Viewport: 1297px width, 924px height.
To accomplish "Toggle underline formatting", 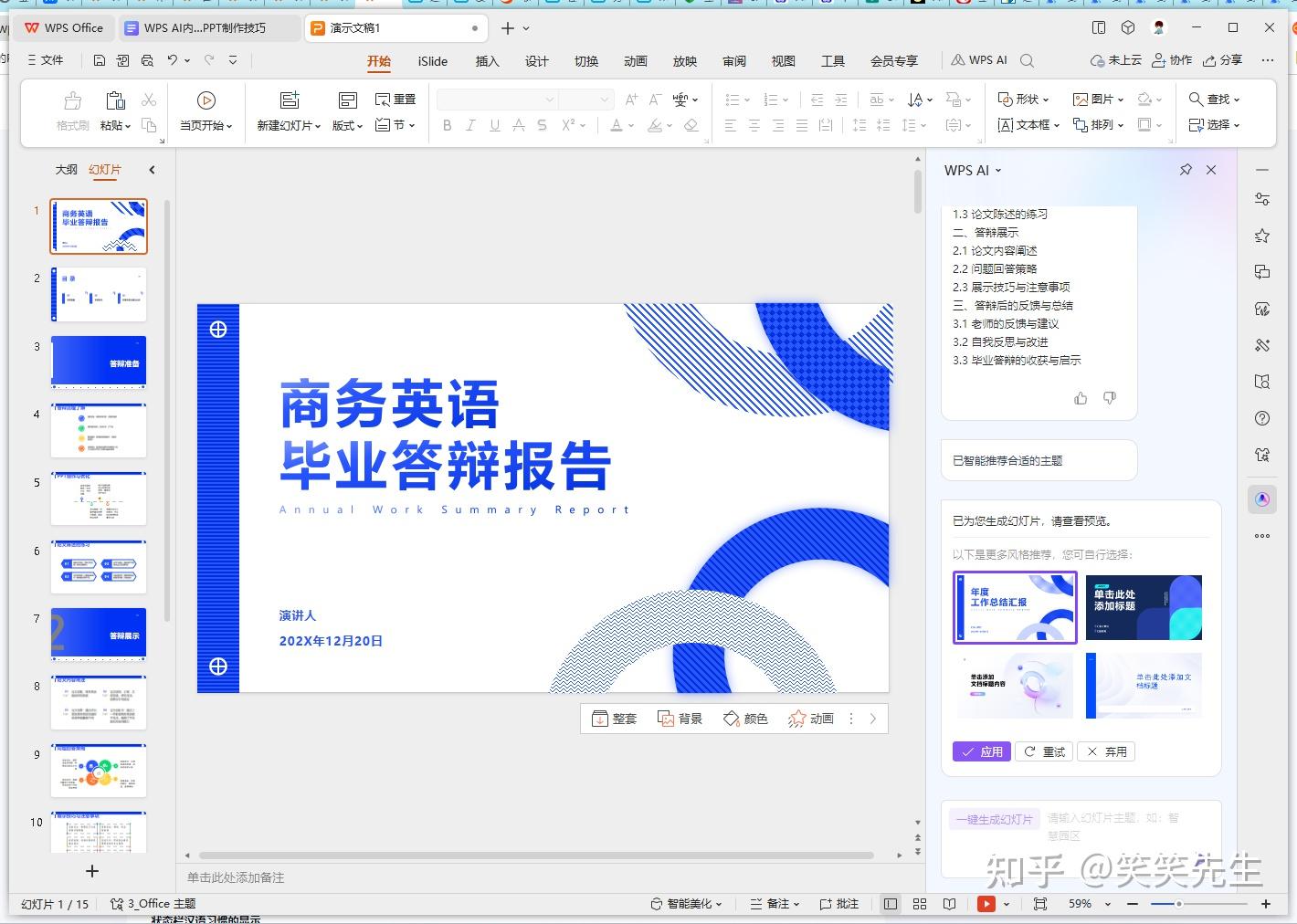I will coord(494,125).
